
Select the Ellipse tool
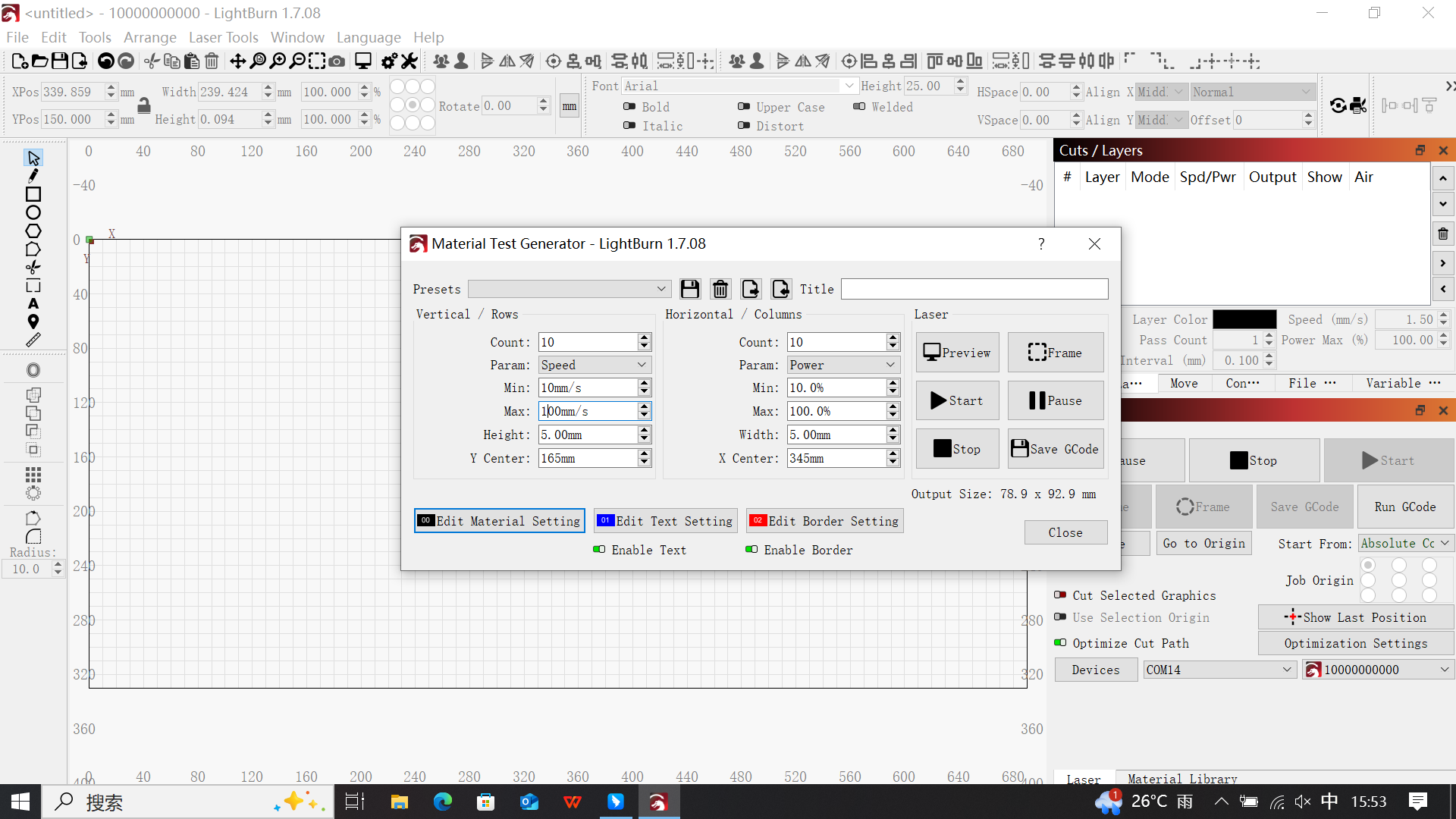click(33, 213)
